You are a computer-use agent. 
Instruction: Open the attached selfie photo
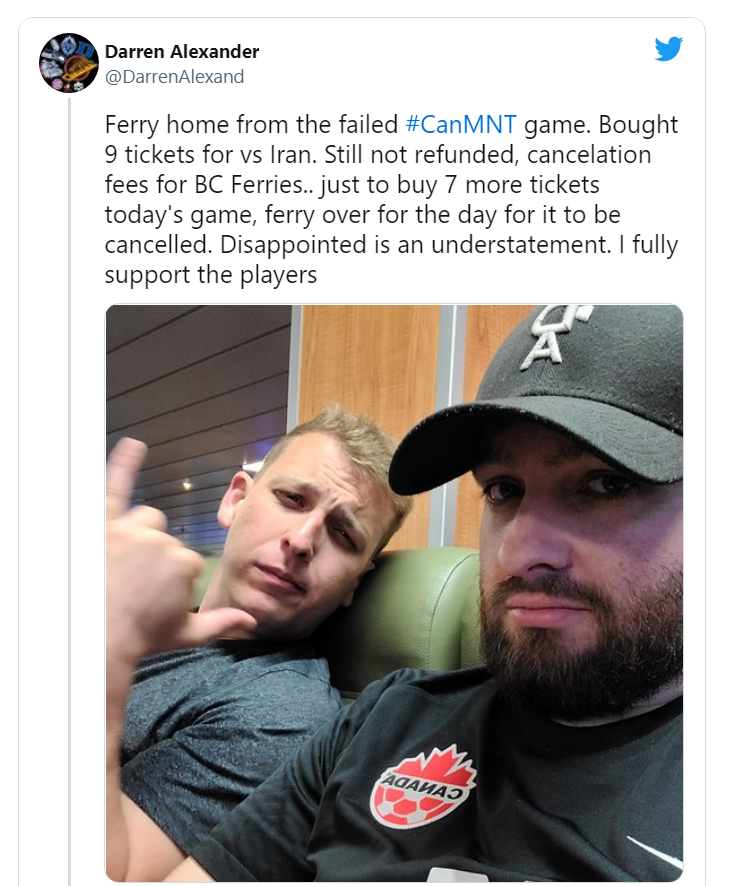coord(394,592)
